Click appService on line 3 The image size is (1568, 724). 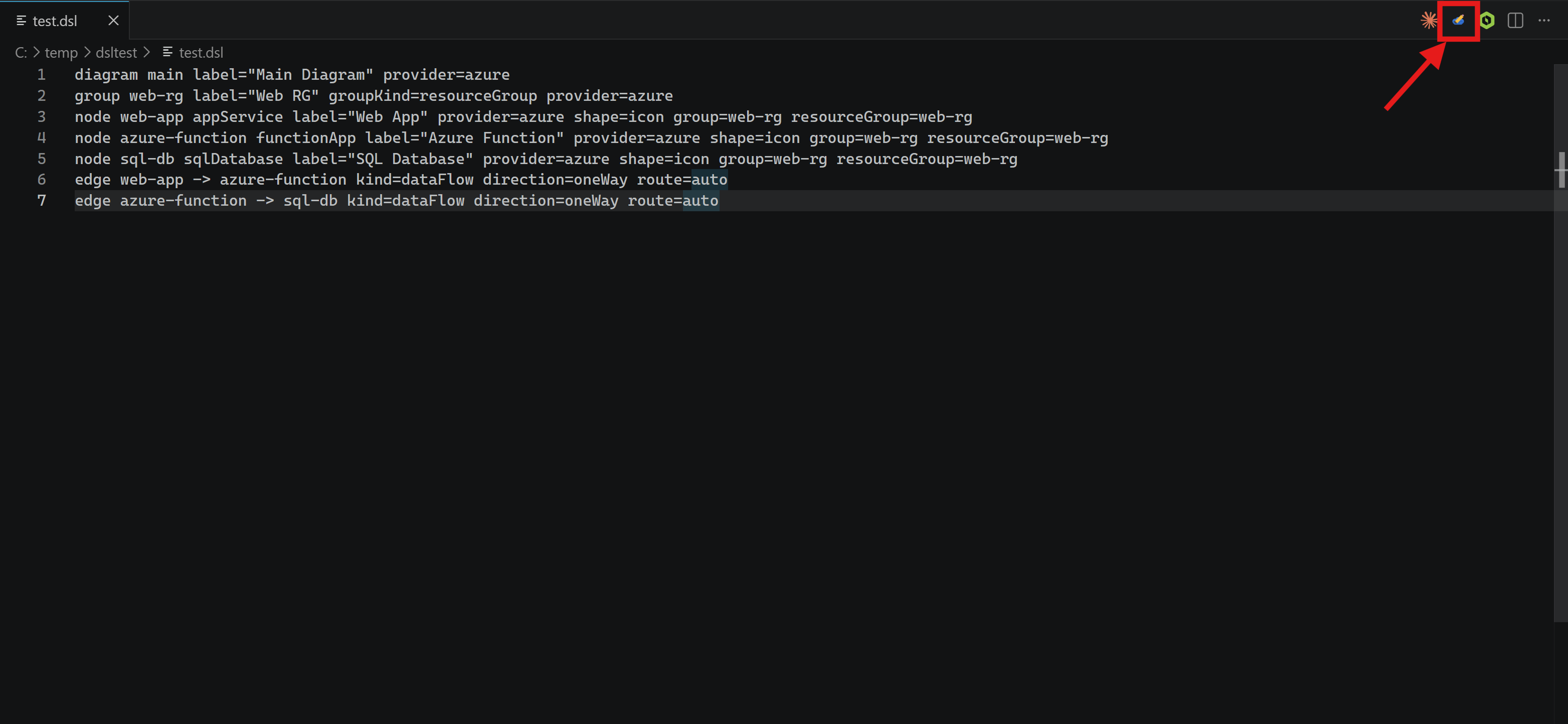click(x=238, y=117)
